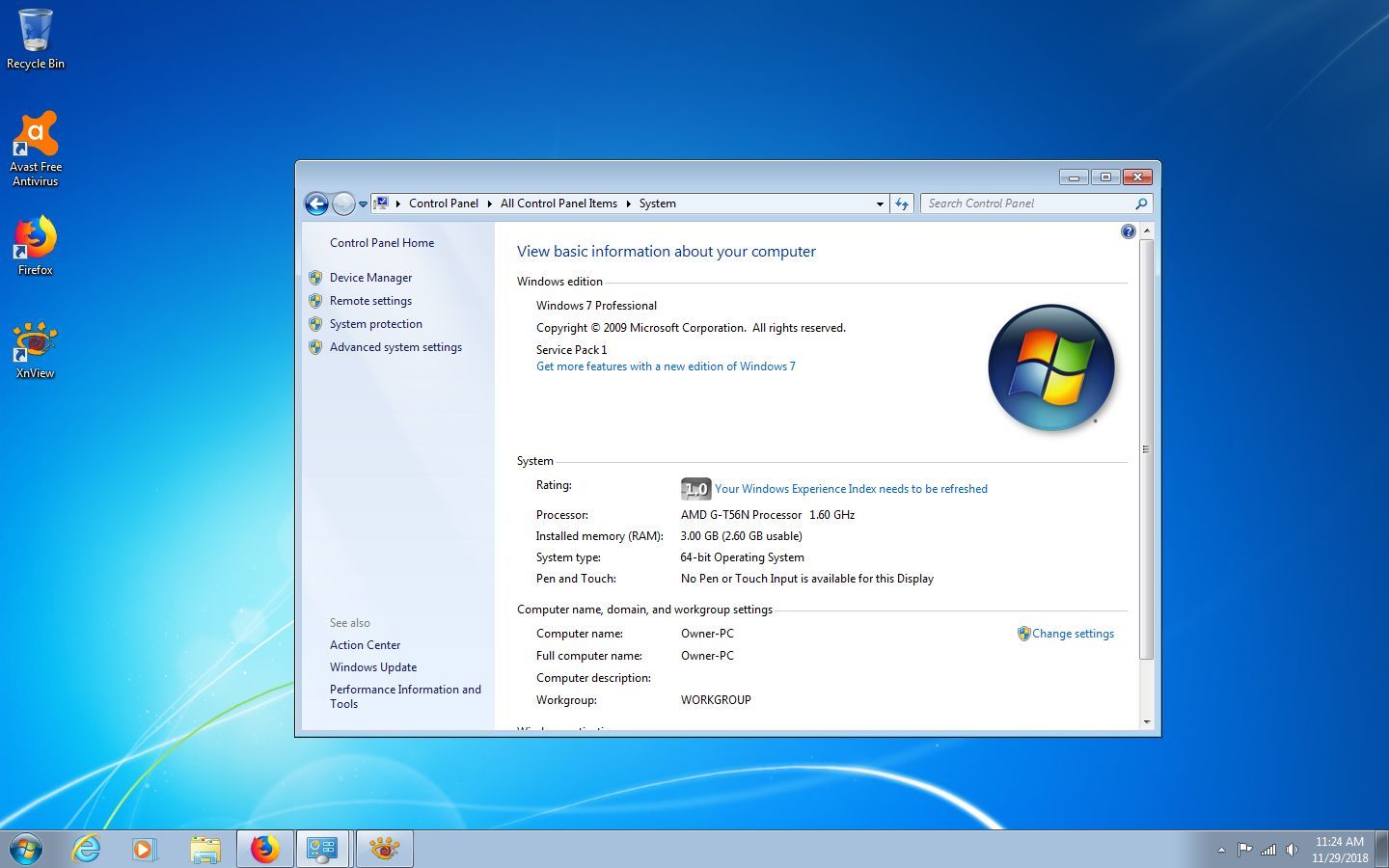The width and height of the screenshot is (1389, 868).
Task: Click the Windows logo image in System window
Action: [x=1051, y=367]
